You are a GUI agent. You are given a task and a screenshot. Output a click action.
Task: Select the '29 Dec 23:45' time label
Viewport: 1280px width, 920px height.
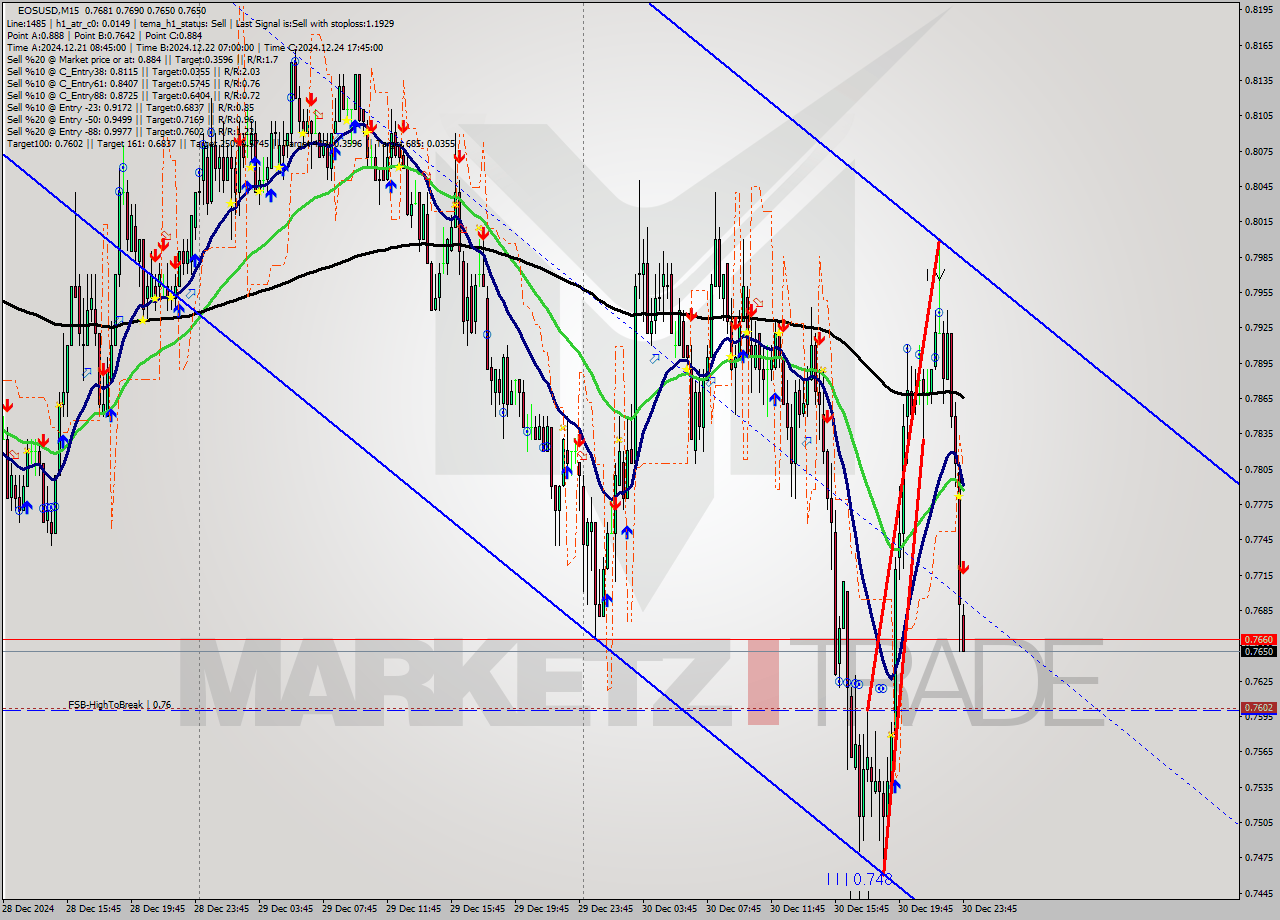pos(606,909)
